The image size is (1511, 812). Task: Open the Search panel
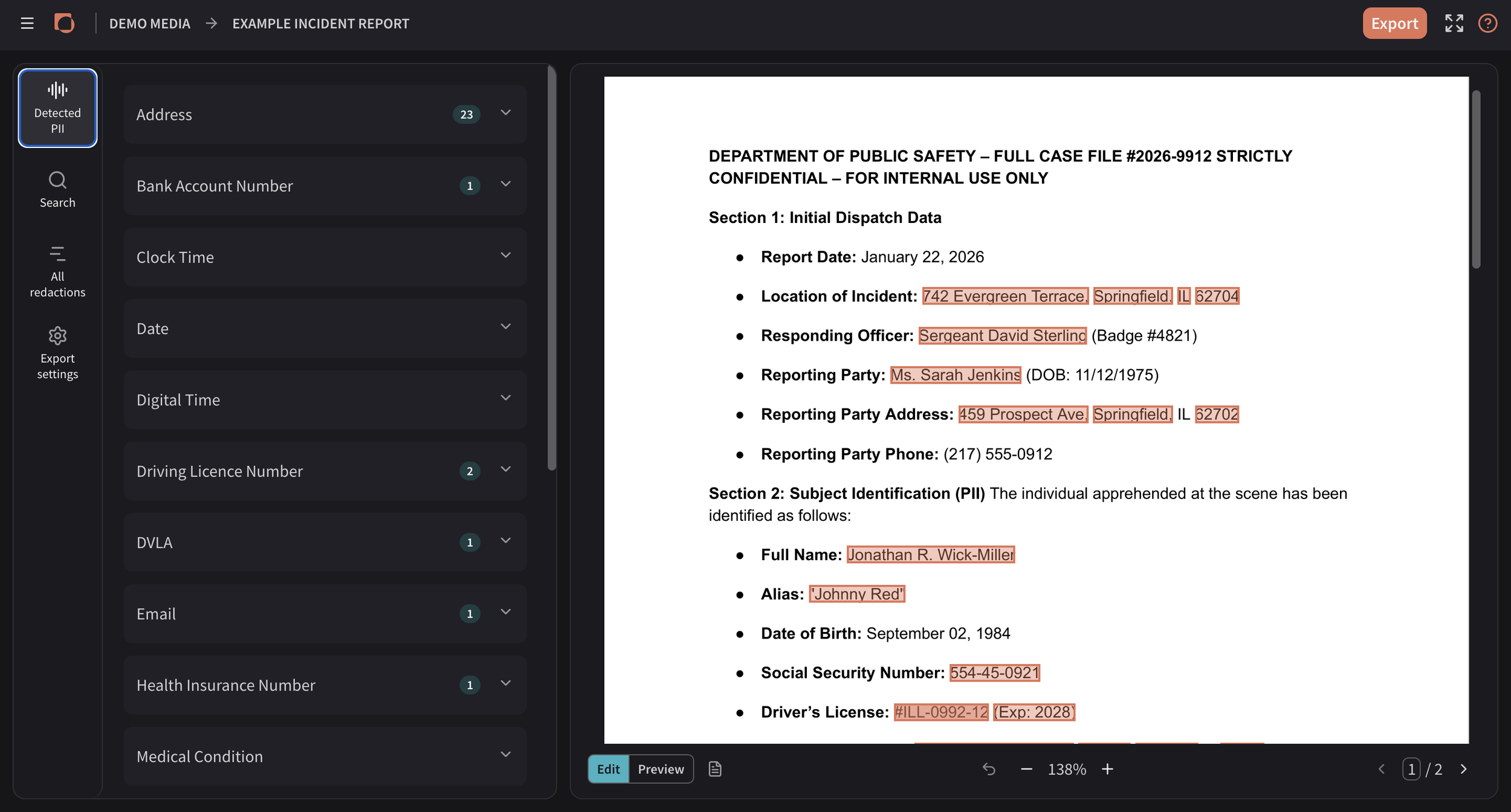[x=57, y=190]
